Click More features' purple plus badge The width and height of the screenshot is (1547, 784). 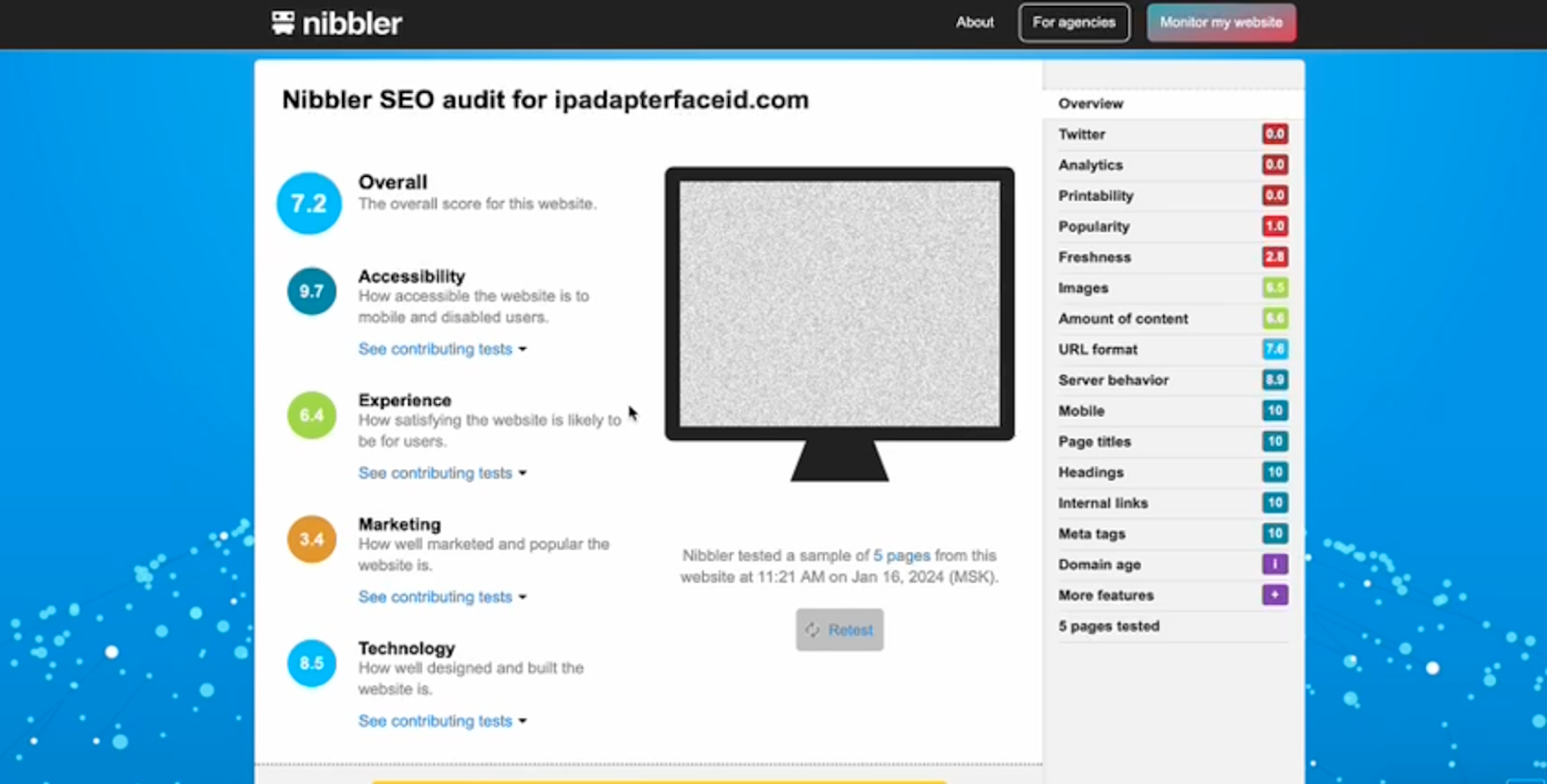[x=1274, y=595]
